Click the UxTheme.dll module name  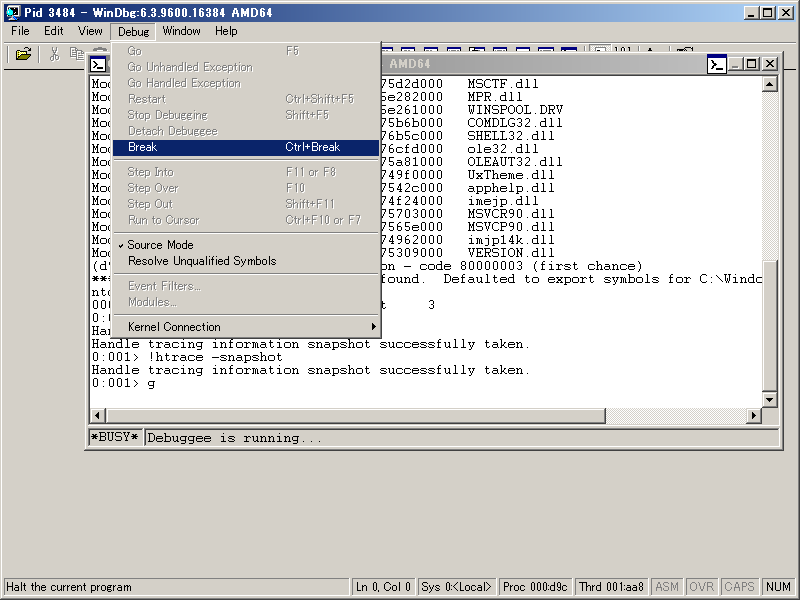pyautogui.click(x=511, y=175)
